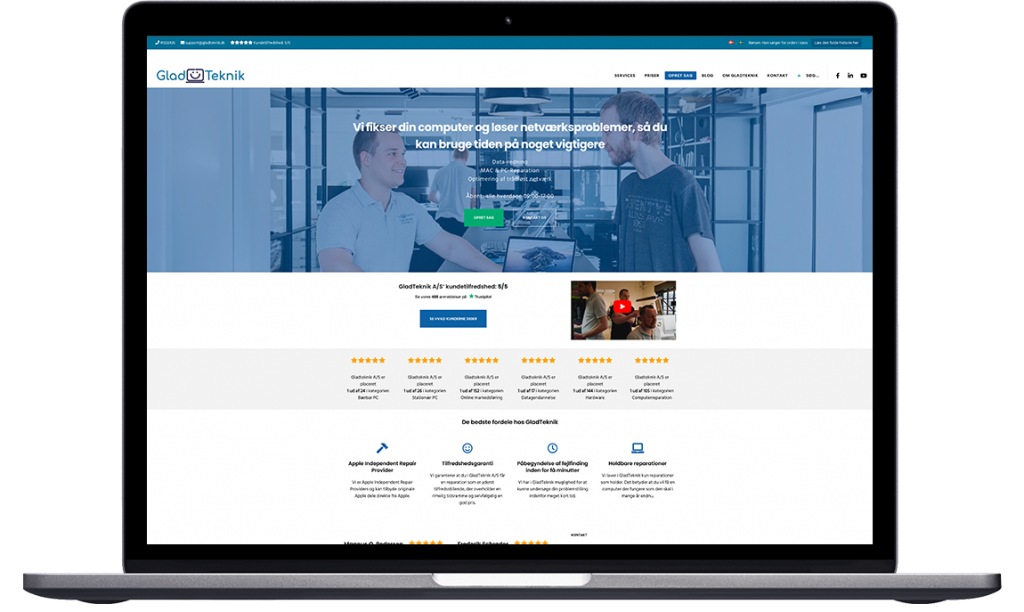Click the stars above Stationær PC ranking

[424, 361]
